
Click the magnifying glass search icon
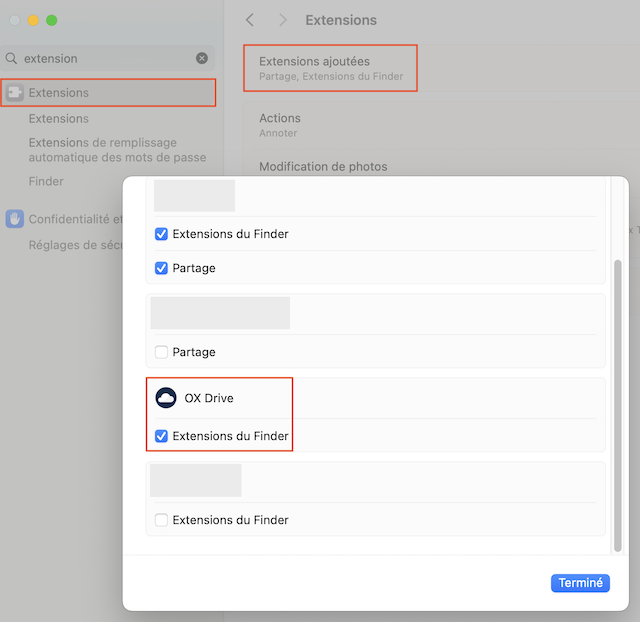point(11,58)
